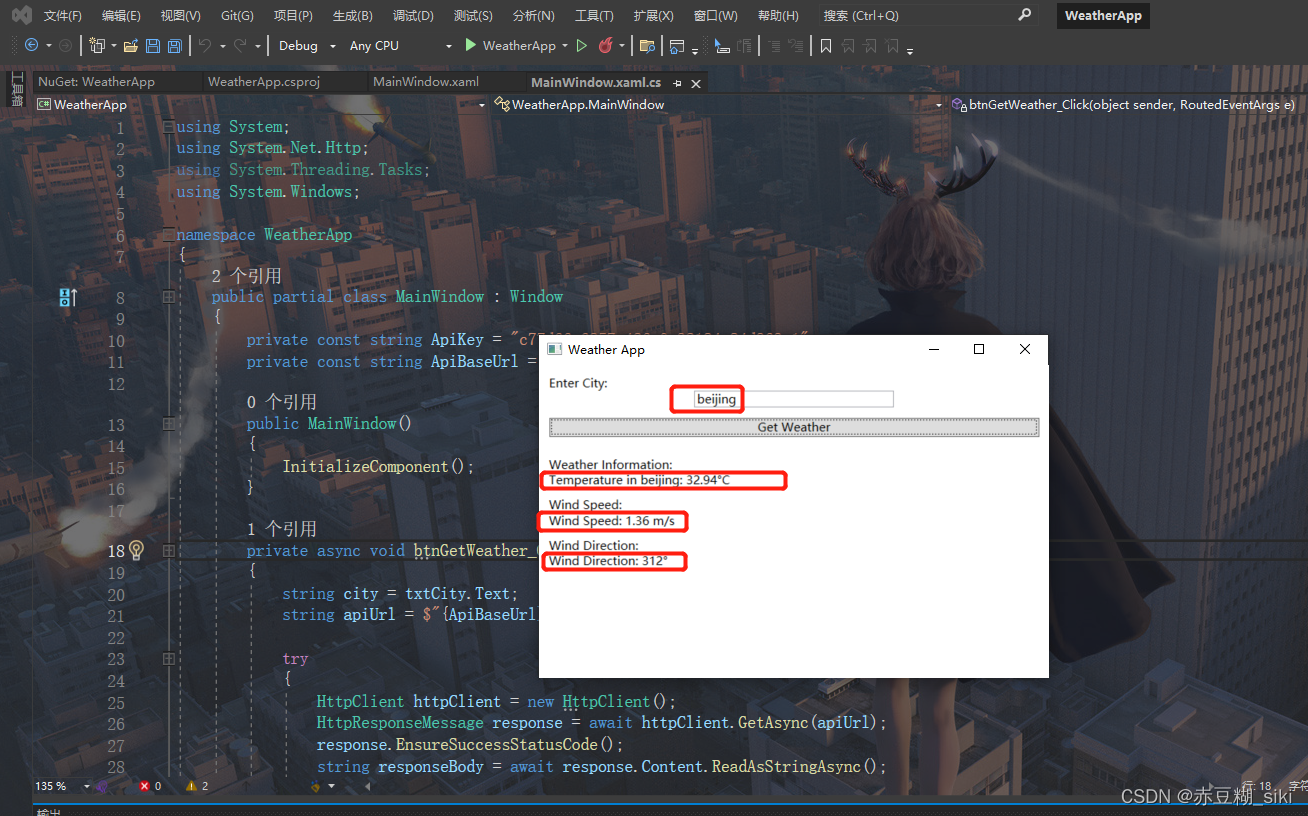Open Quick Actions lightbulb on line 18
Screen dimensions: 1308x816
pyautogui.click(x=137, y=550)
